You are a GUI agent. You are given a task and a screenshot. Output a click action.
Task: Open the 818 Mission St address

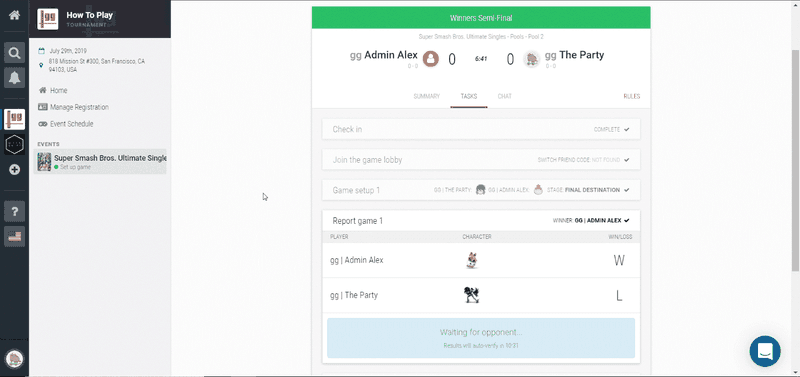coord(97,65)
